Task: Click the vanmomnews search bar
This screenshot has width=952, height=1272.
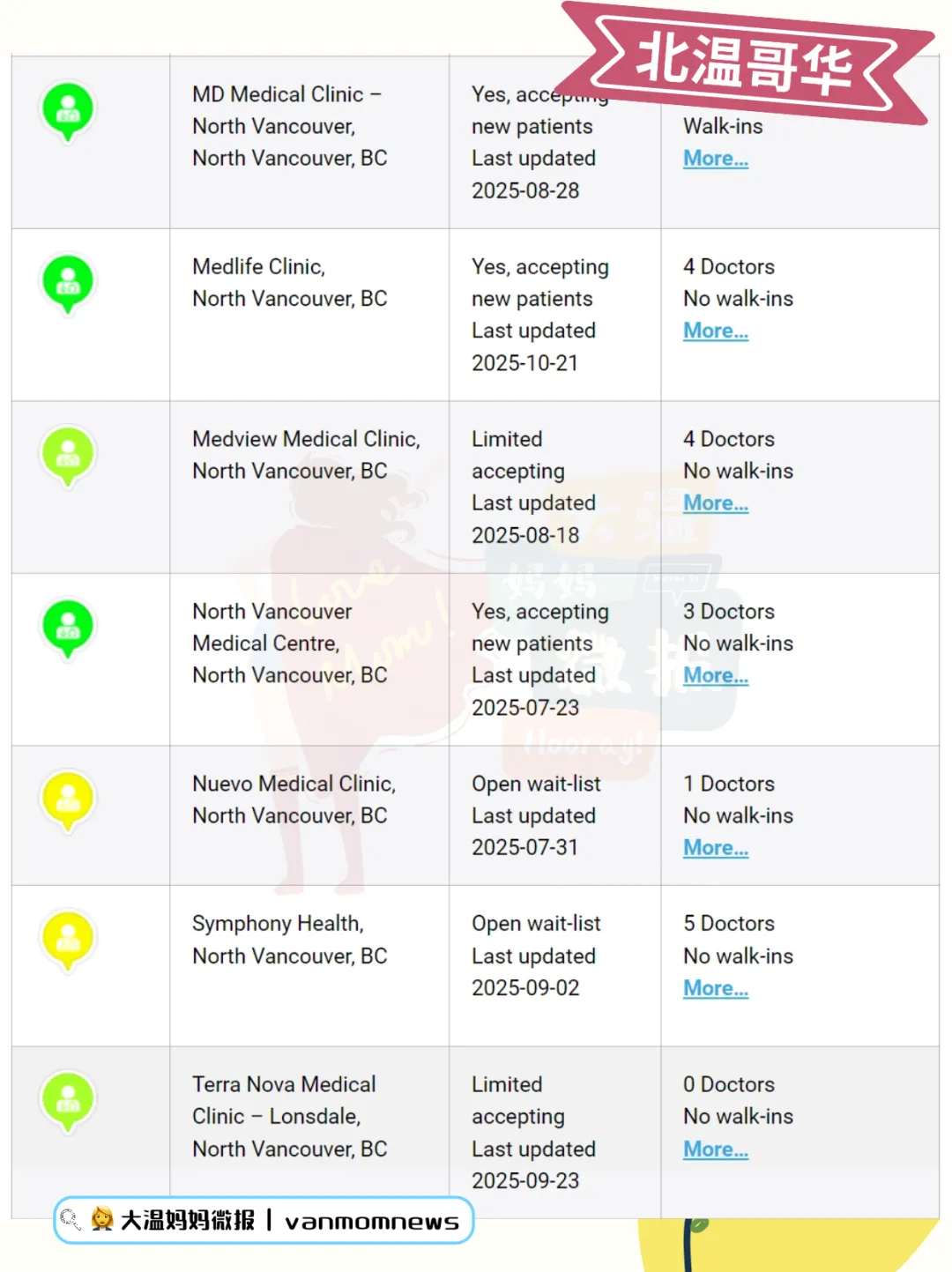Action: 264,1220
